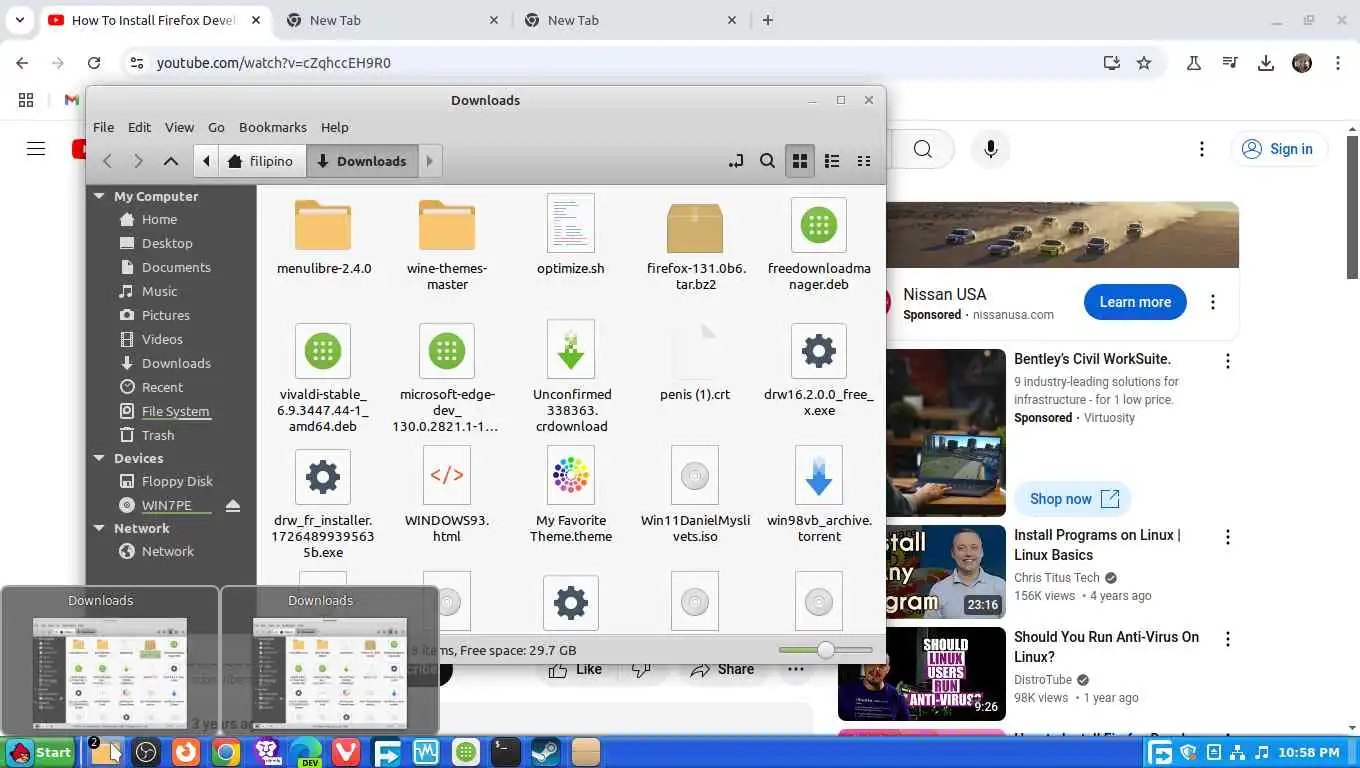Select the menulibre-2.4.0 folder
1360x768 pixels.
(x=323, y=236)
